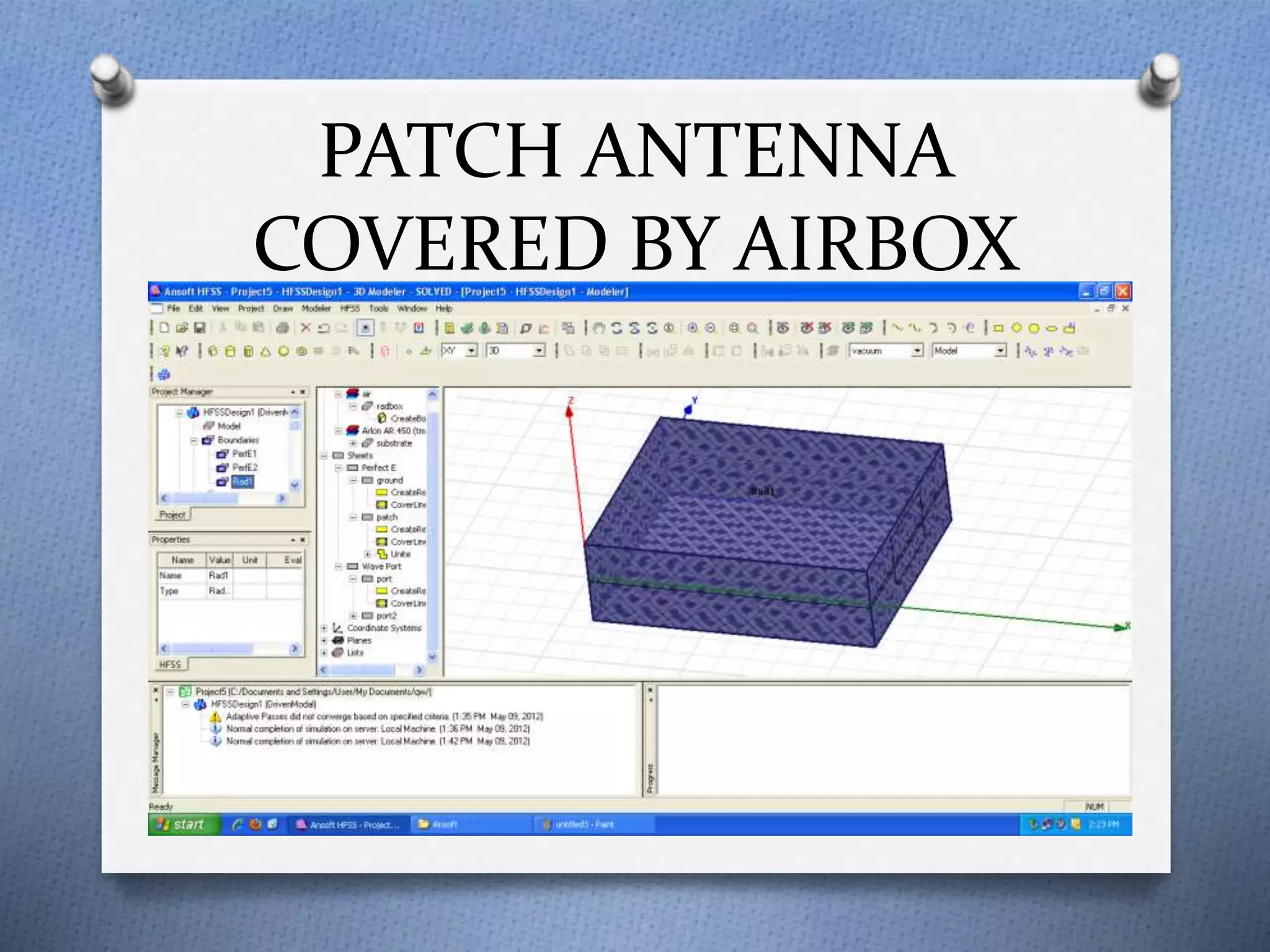Open the vacuum material dropdown
The width and height of the screenshot is (1270, 952).
point(917,351)
